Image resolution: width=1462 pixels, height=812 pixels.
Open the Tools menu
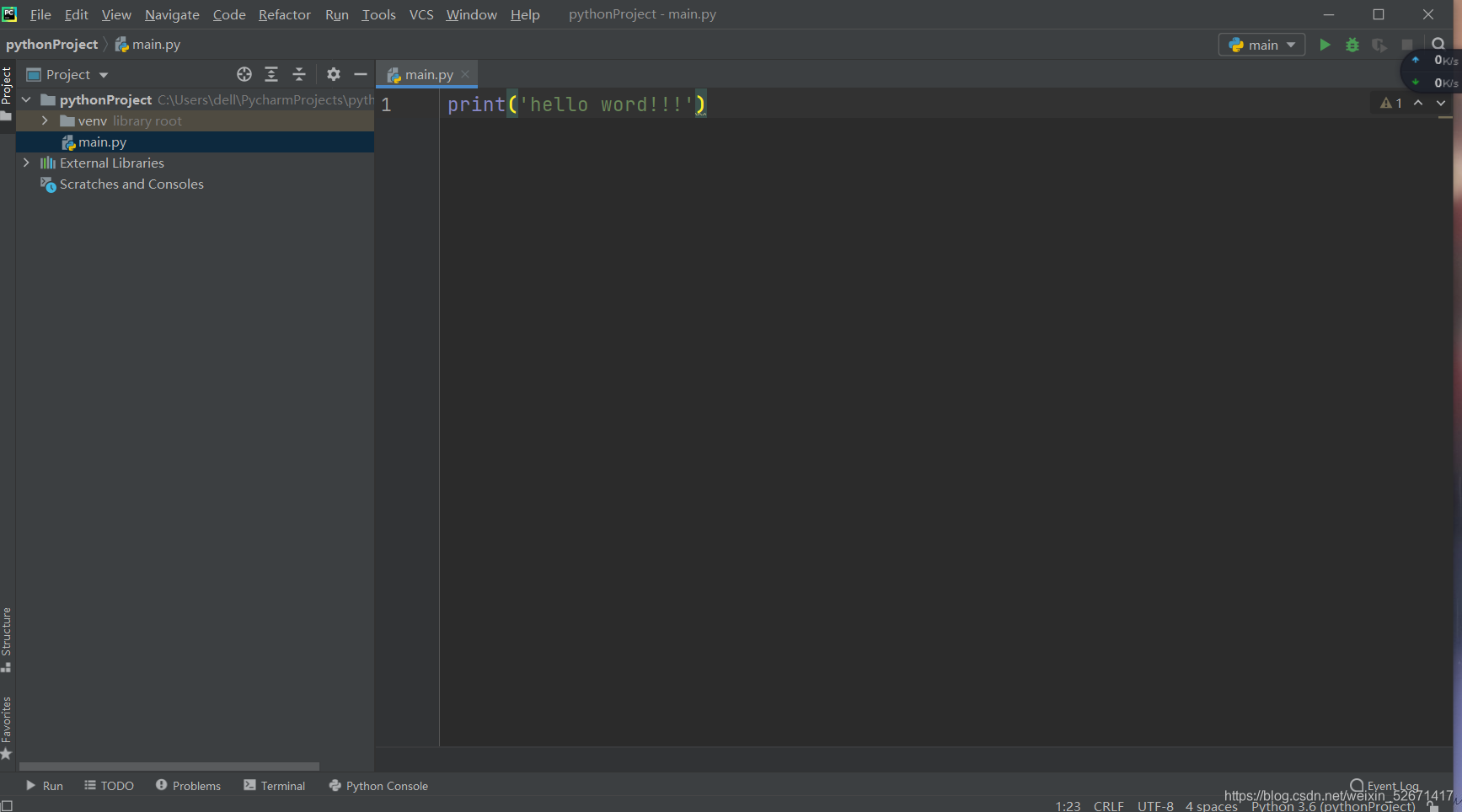tap(378, 14)
